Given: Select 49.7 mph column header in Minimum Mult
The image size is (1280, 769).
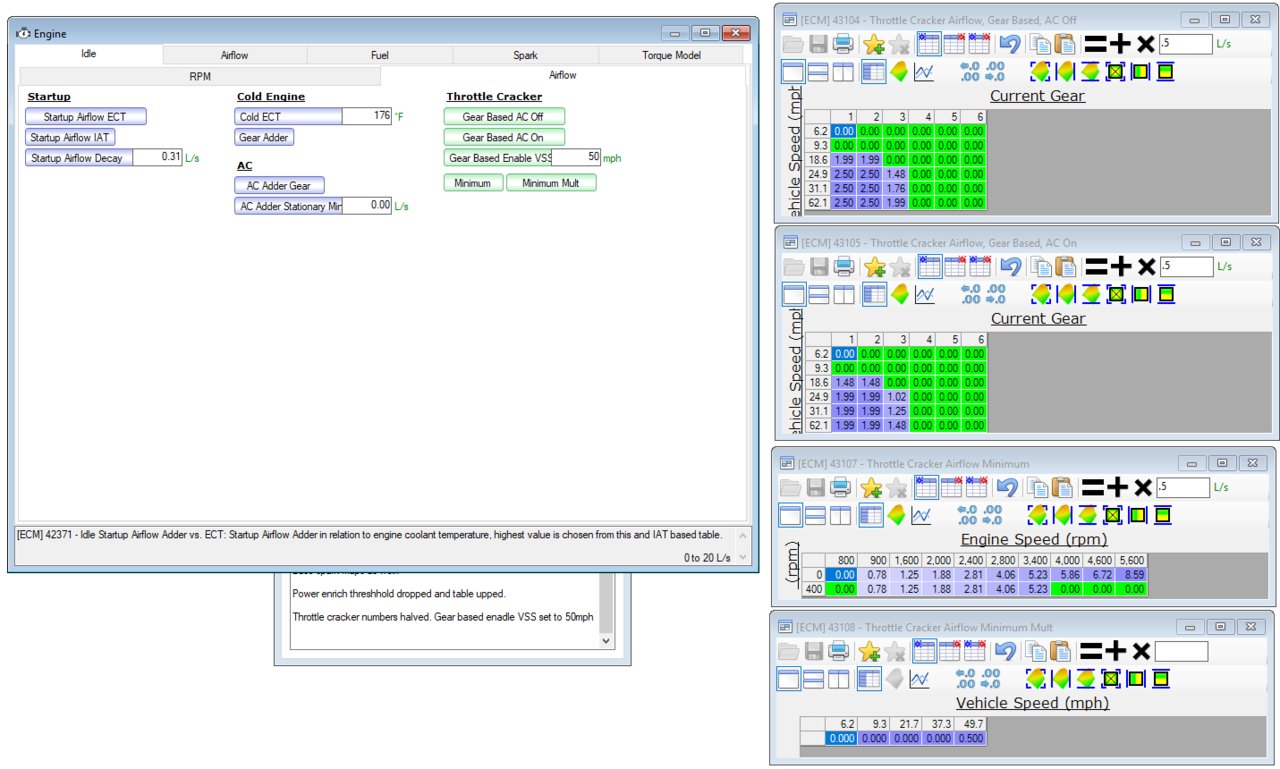Looking at the screenshot, I should tap(970, 723).
